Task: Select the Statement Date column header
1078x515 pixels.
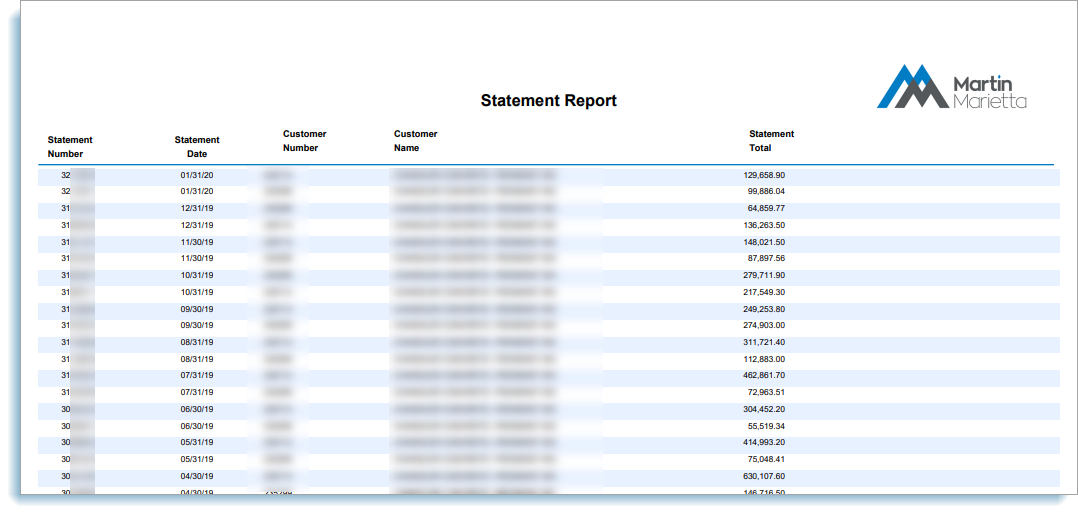Action: pyautogui.click(x=197, y=147)
